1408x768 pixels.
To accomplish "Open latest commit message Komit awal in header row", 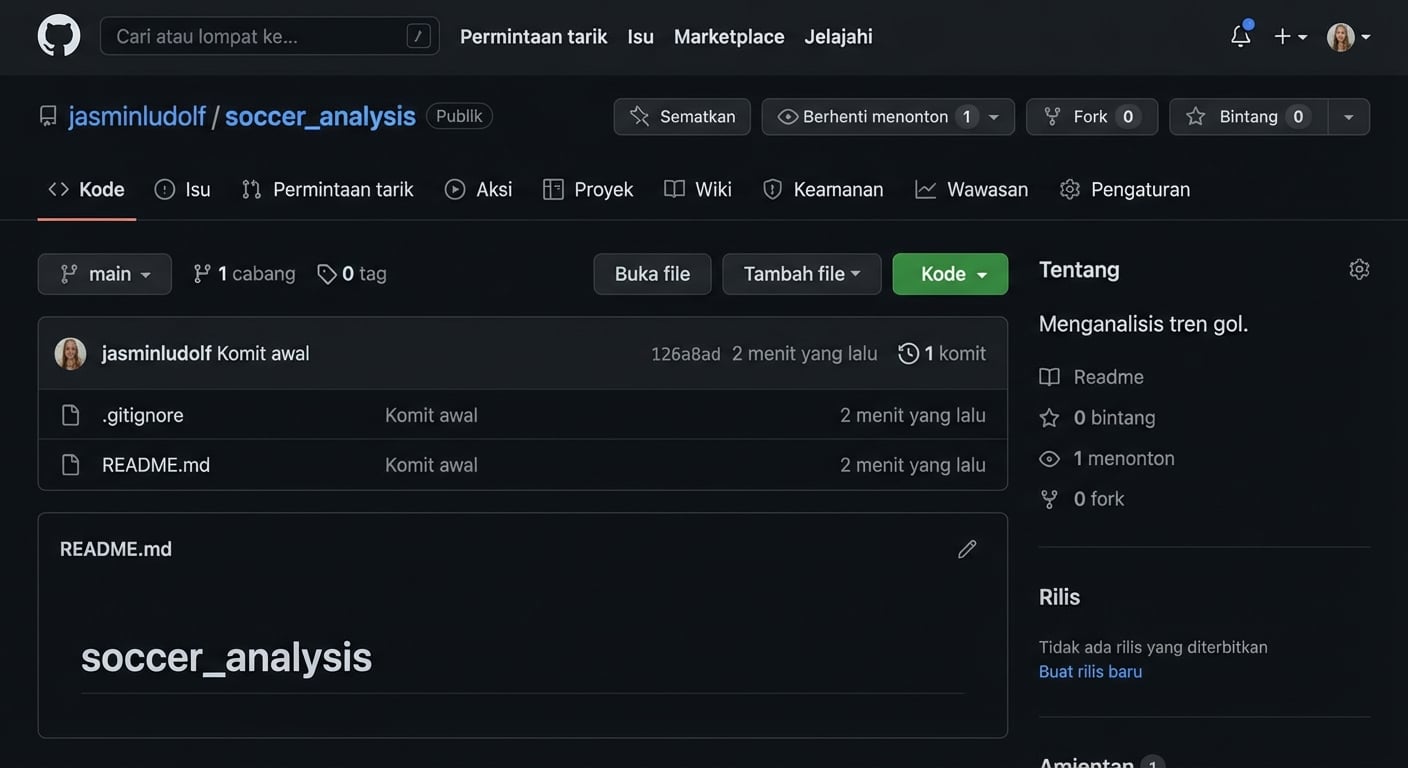I will click(x=263, y=353).
